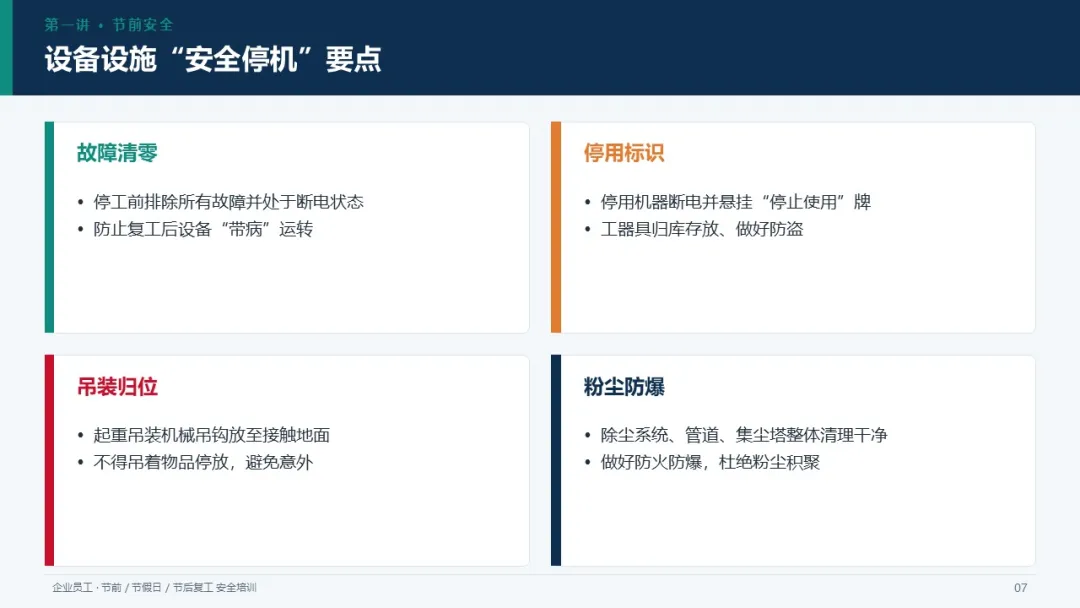Select bullet 起重吊装机械吊钩放至接触地面
The image size is (1080, 608).
[x=211, y=435]
